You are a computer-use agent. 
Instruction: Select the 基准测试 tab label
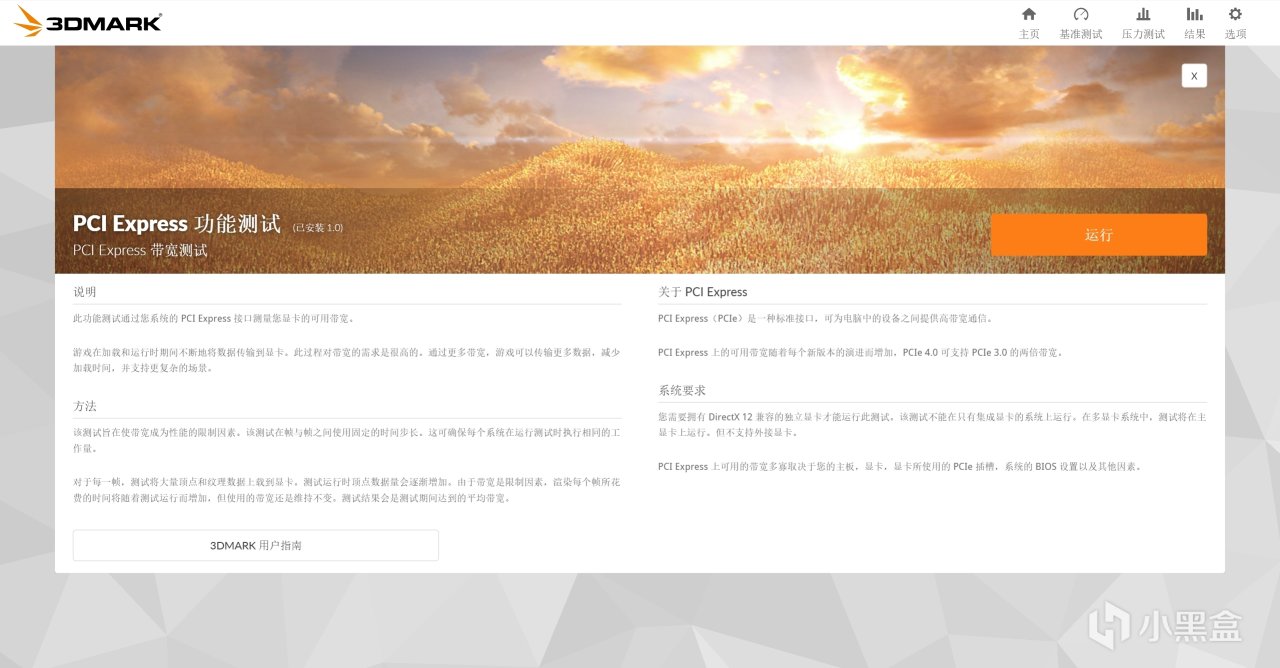coord(1081,34)
